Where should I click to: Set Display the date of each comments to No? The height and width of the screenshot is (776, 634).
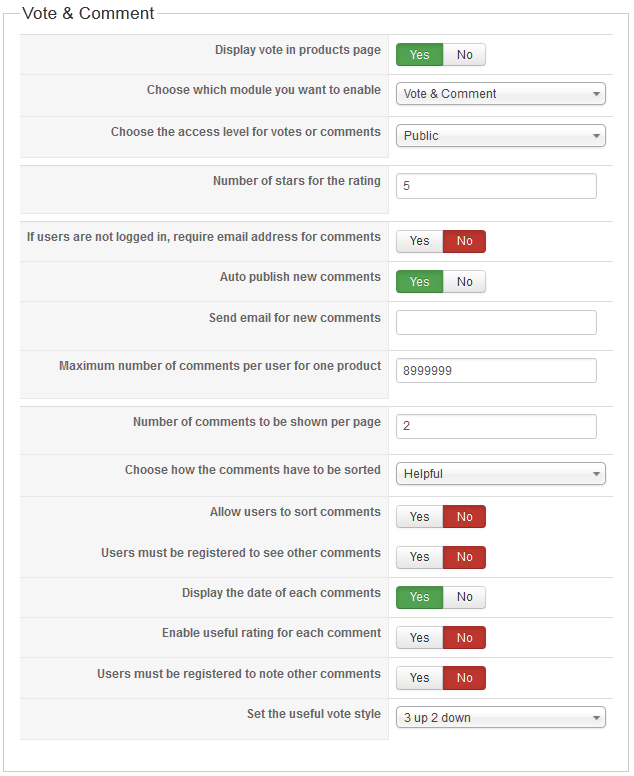(x=464, y=597)
